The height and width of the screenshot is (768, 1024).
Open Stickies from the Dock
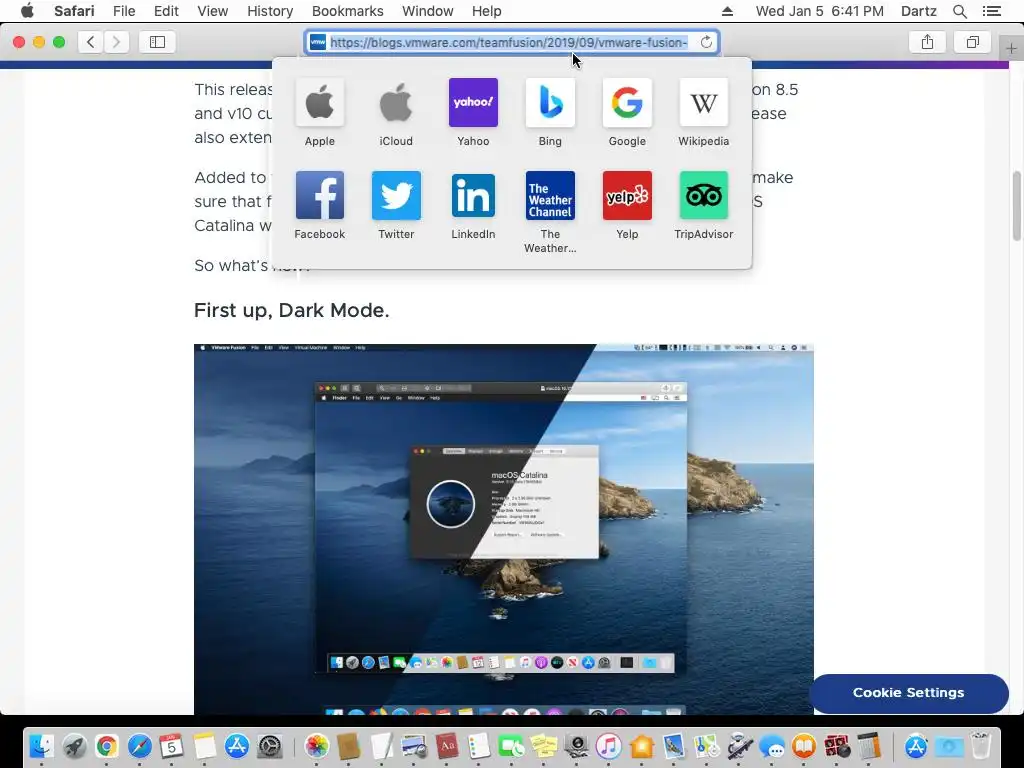click(x=543, y=746)
